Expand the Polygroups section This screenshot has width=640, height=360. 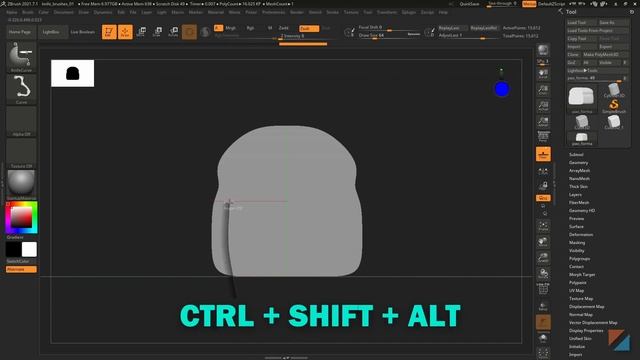tap(580, 258)
